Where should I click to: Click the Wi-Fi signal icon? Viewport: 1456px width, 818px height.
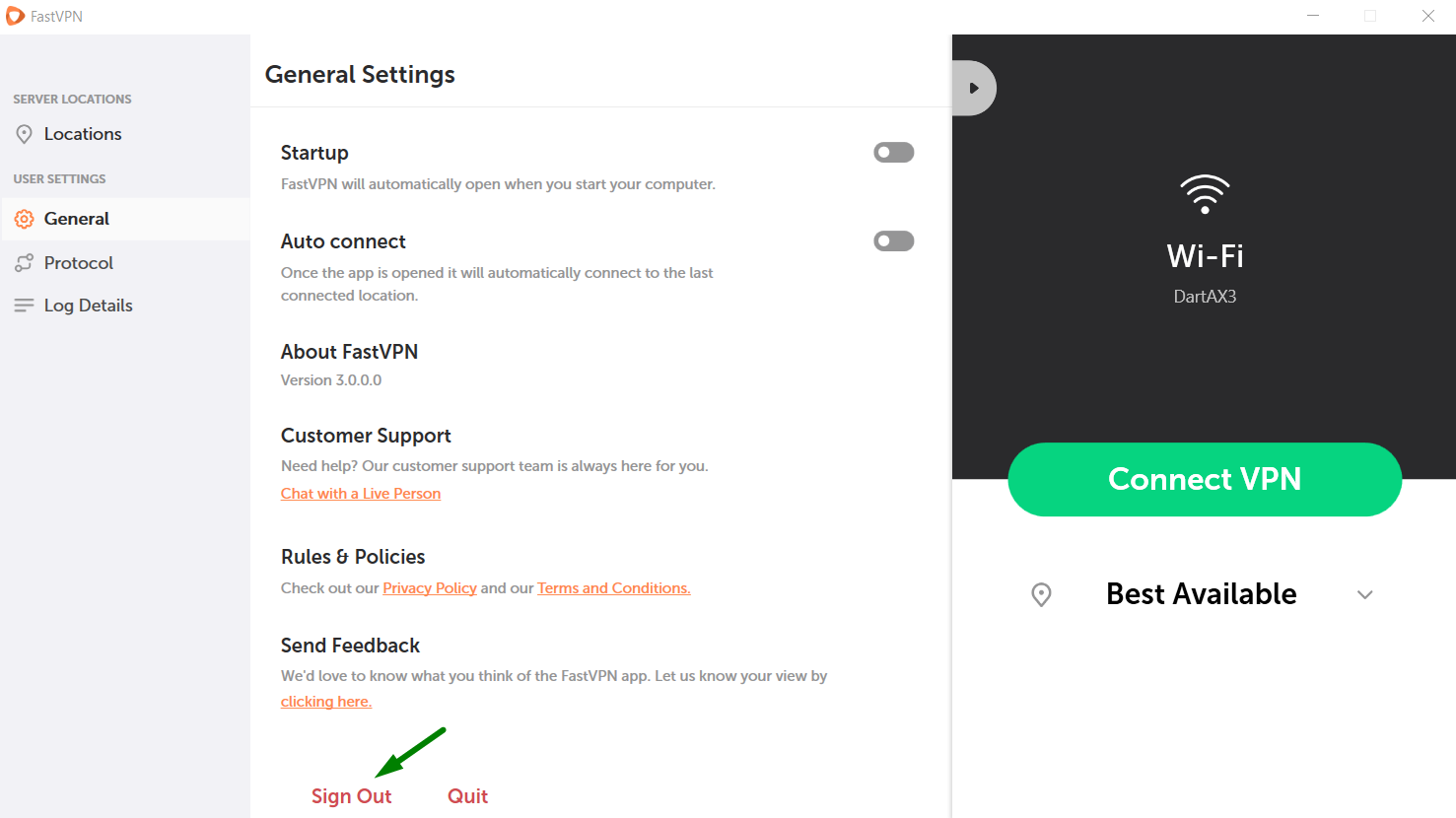point(1205,194)
